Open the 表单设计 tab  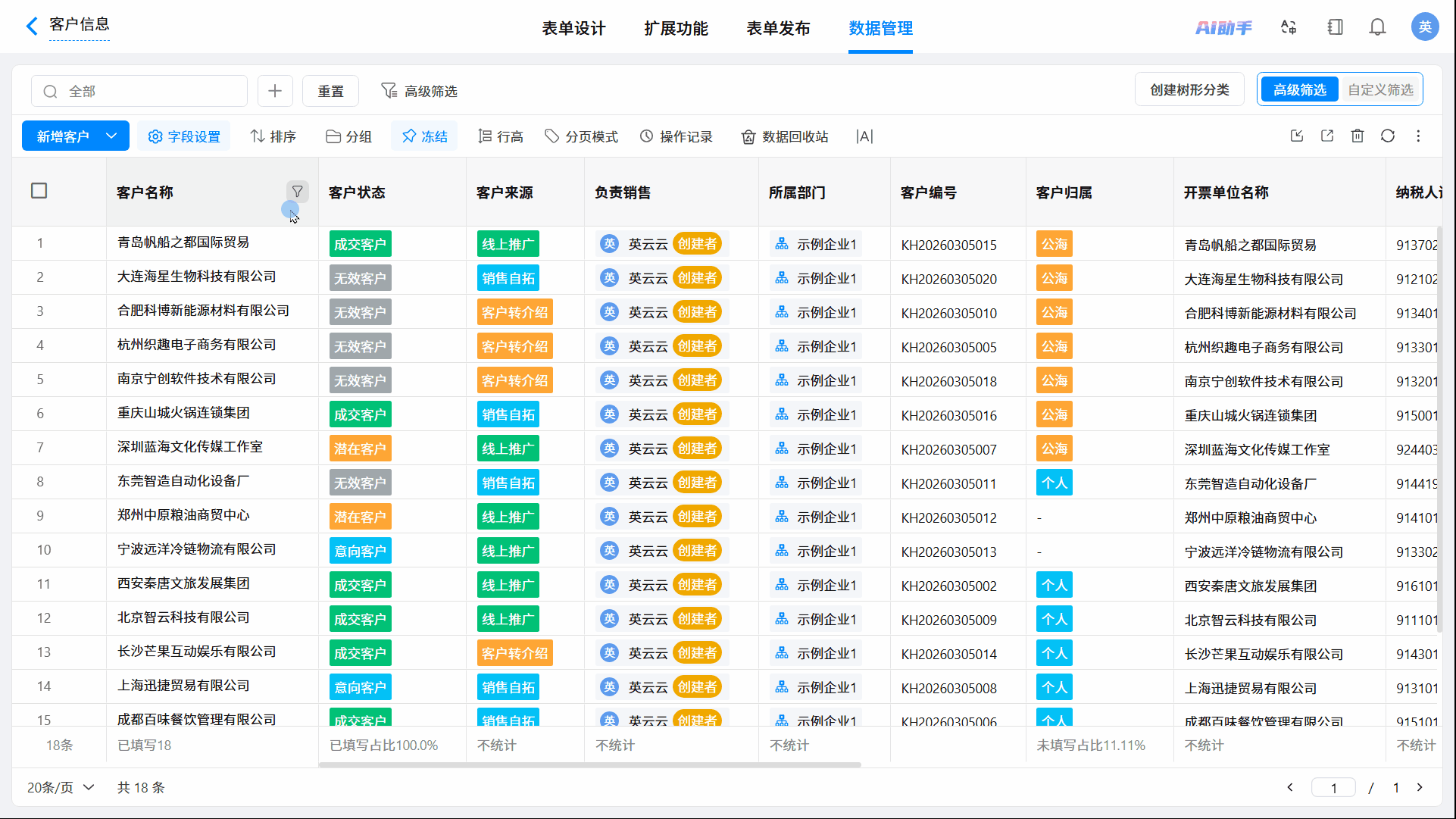tap(573, 28)
